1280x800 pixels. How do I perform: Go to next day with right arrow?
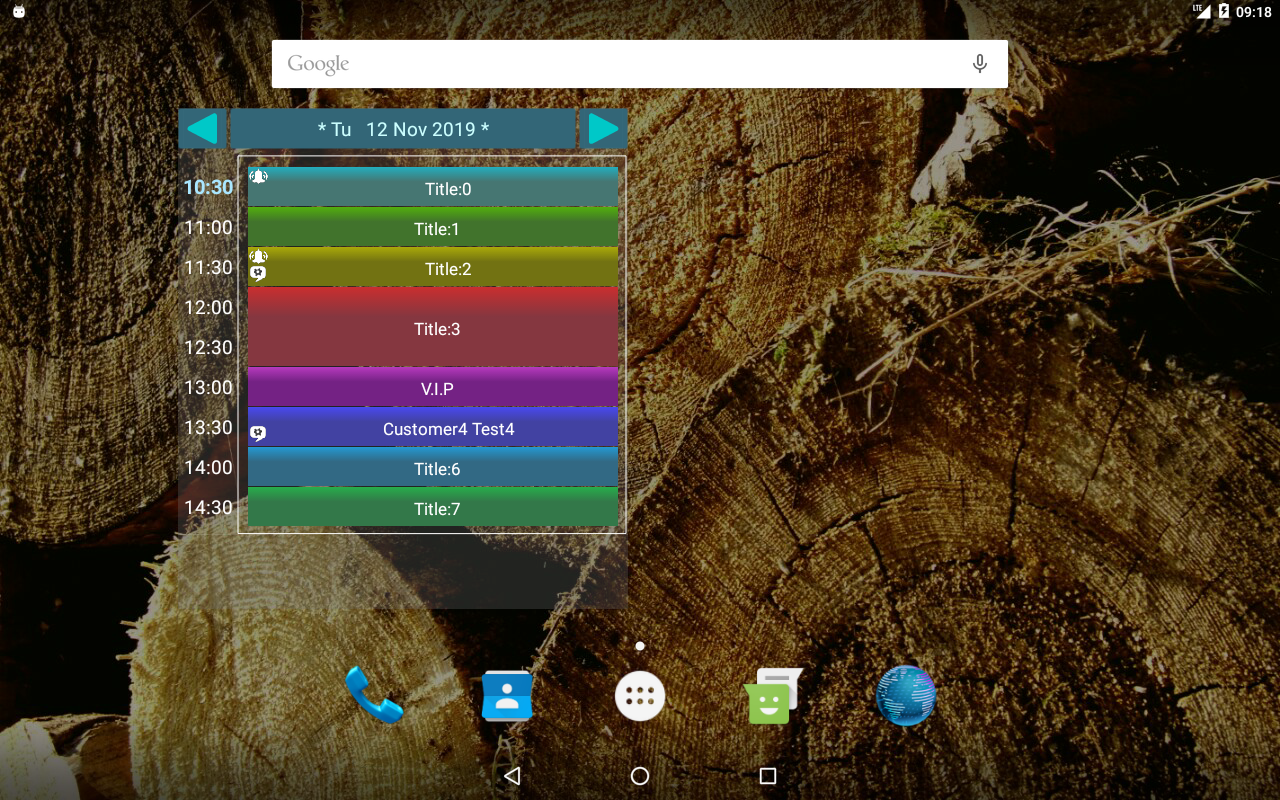click(603, 129)
